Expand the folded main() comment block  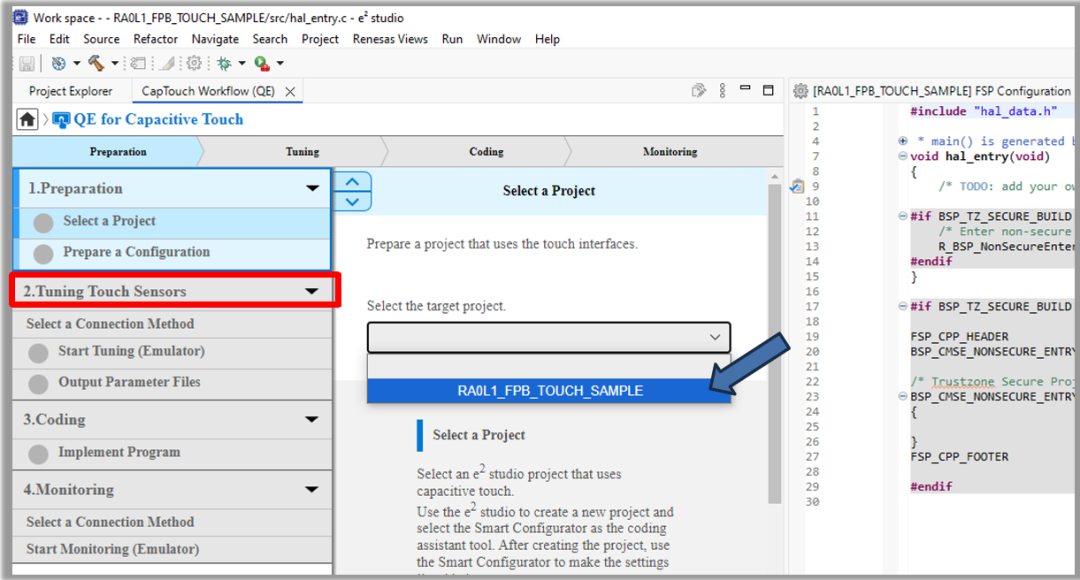[903, 142]
